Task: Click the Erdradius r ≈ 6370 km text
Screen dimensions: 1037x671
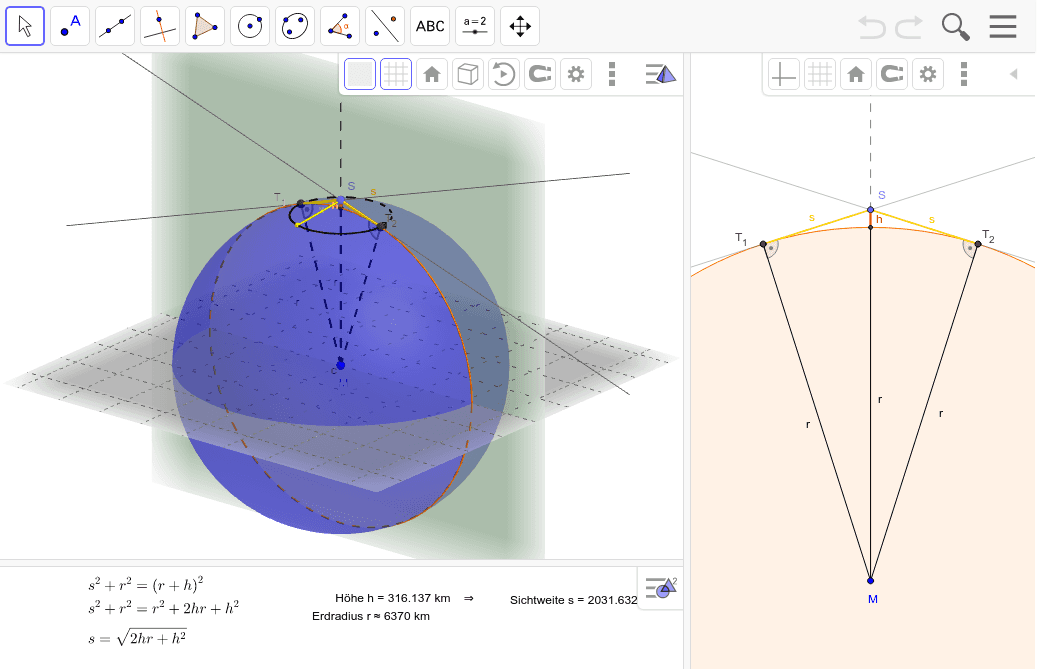Action: tap(371, 616)
